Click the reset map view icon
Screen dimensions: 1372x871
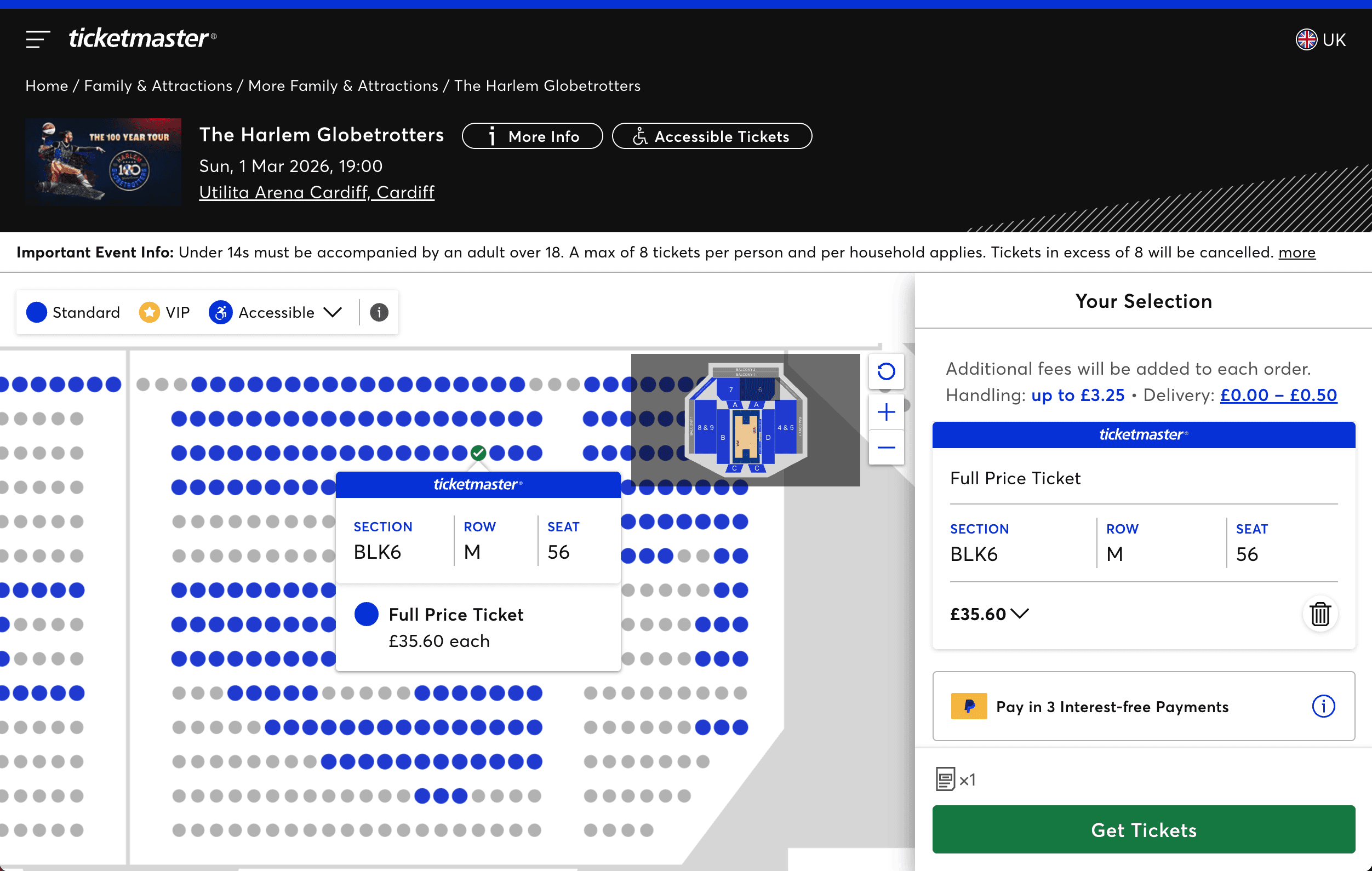coord(885,371)
